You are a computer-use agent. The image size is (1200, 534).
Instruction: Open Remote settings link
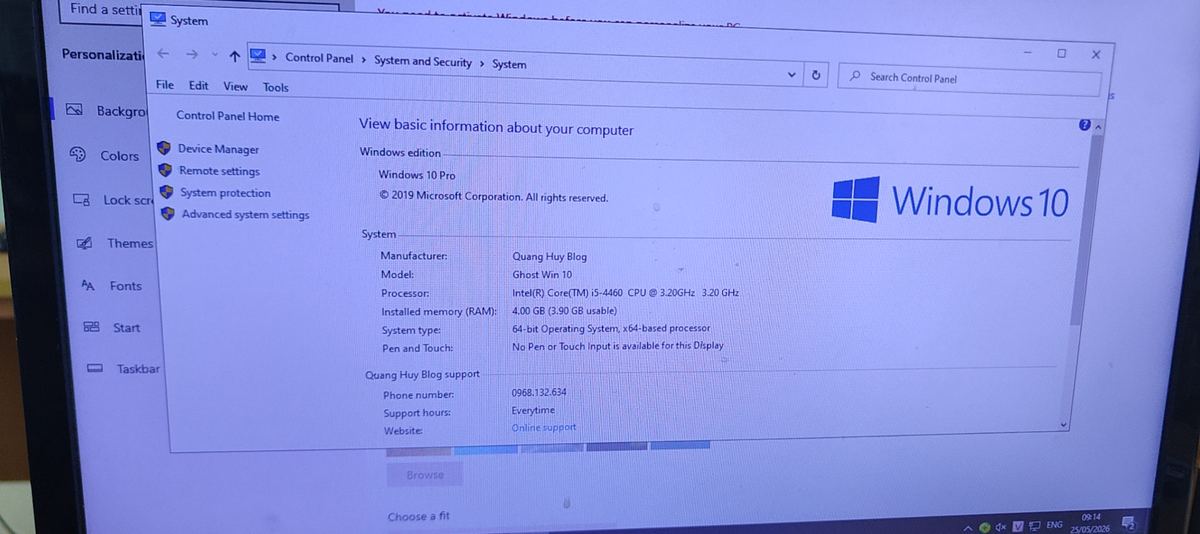point(219,171)
